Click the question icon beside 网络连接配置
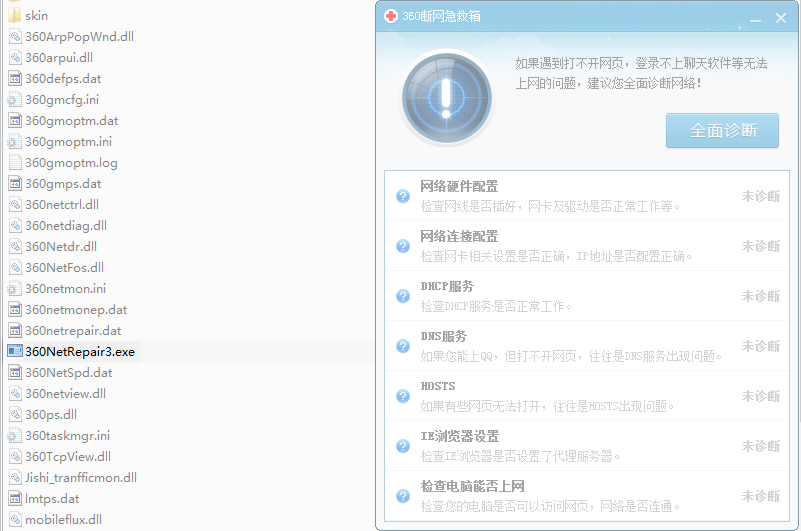Image resolution: width=801 pixels, height=531 pixels. [403, 246]
